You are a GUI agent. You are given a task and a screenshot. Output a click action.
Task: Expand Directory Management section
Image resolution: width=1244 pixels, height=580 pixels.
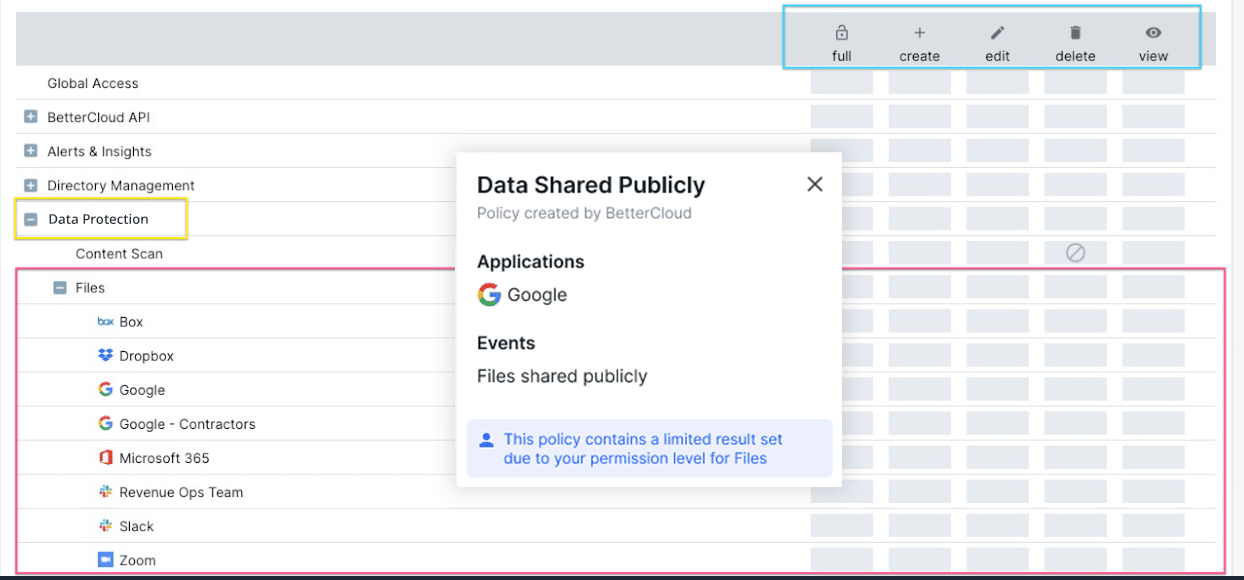30,185
